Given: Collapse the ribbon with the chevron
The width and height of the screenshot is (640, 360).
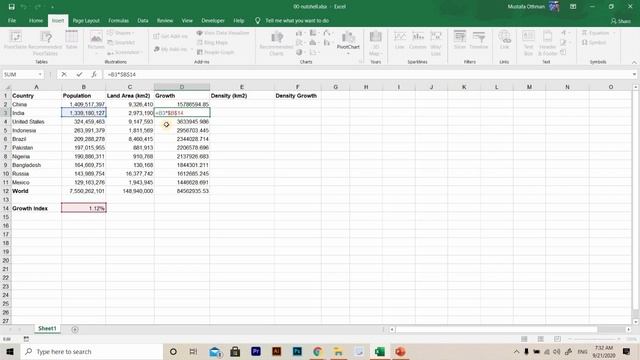Looking at the screenshot, I should coord(634,62).
